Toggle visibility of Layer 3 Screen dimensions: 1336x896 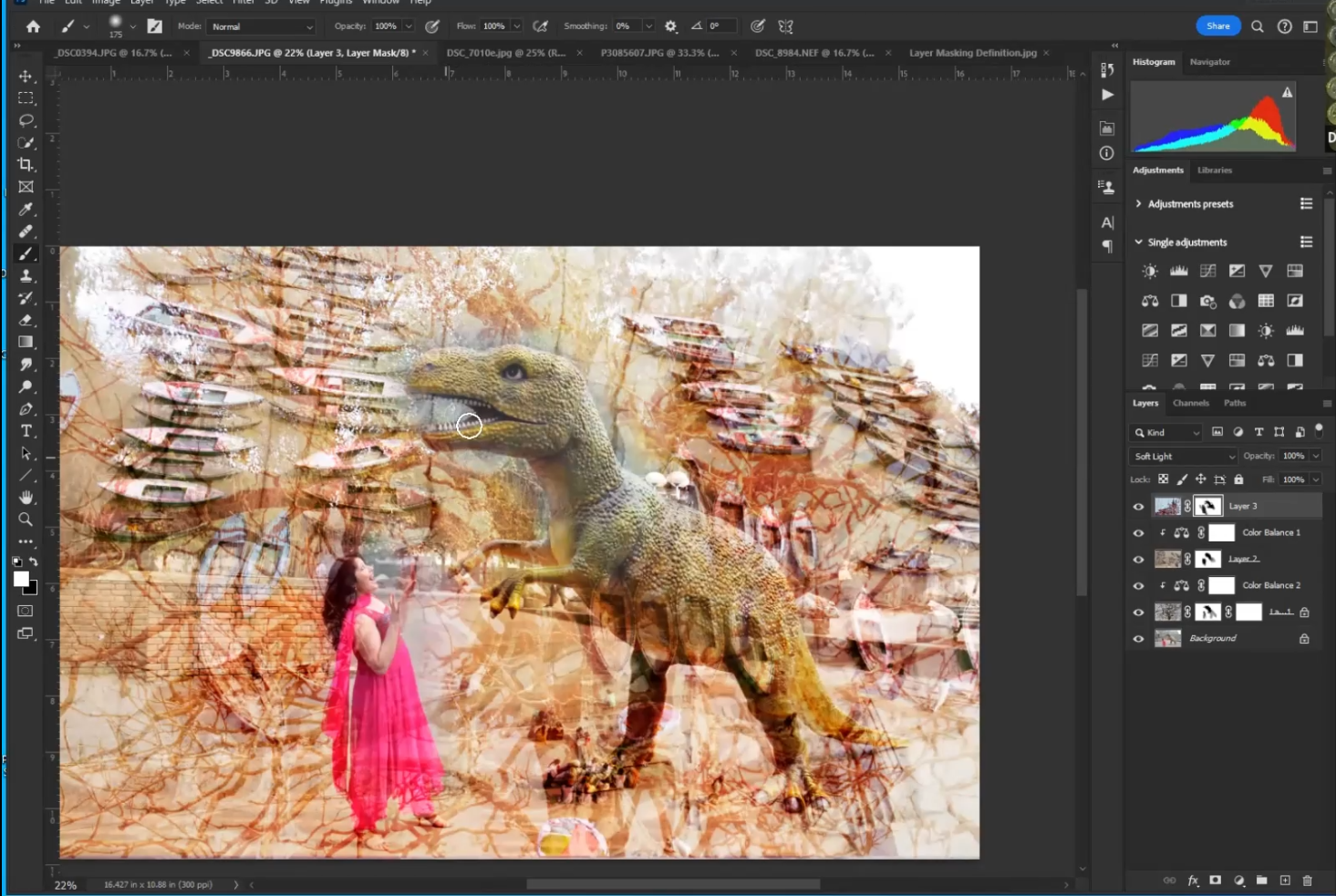[x=1138, y=507]
